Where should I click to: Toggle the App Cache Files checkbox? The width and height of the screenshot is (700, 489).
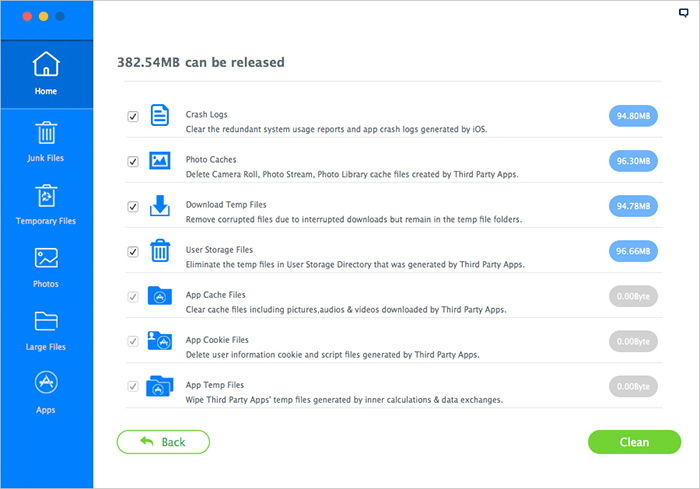(x=133, y=297)
